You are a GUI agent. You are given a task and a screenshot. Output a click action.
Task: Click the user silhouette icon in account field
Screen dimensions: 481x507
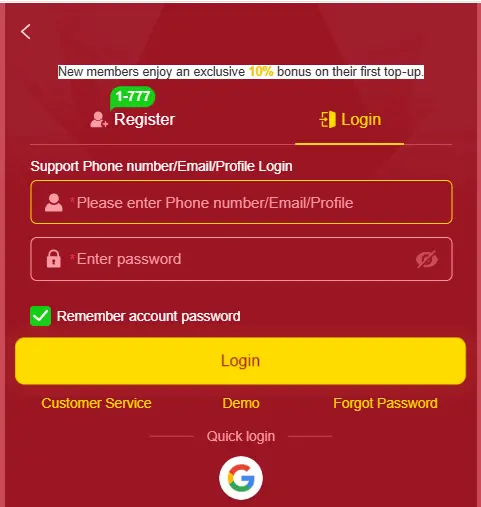click(54, 202)
